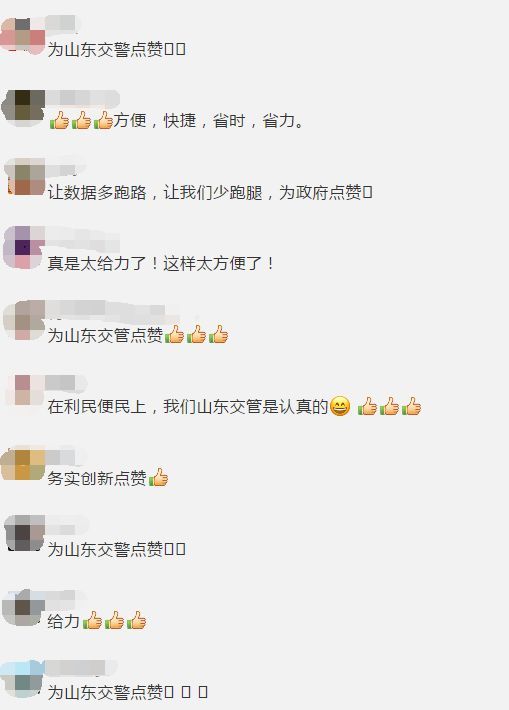Image resolution: width=509 pixels, height=710 pixels.
Task: Click last thumbs-up in 在利民便民上 comment
Action: point(411,406)
